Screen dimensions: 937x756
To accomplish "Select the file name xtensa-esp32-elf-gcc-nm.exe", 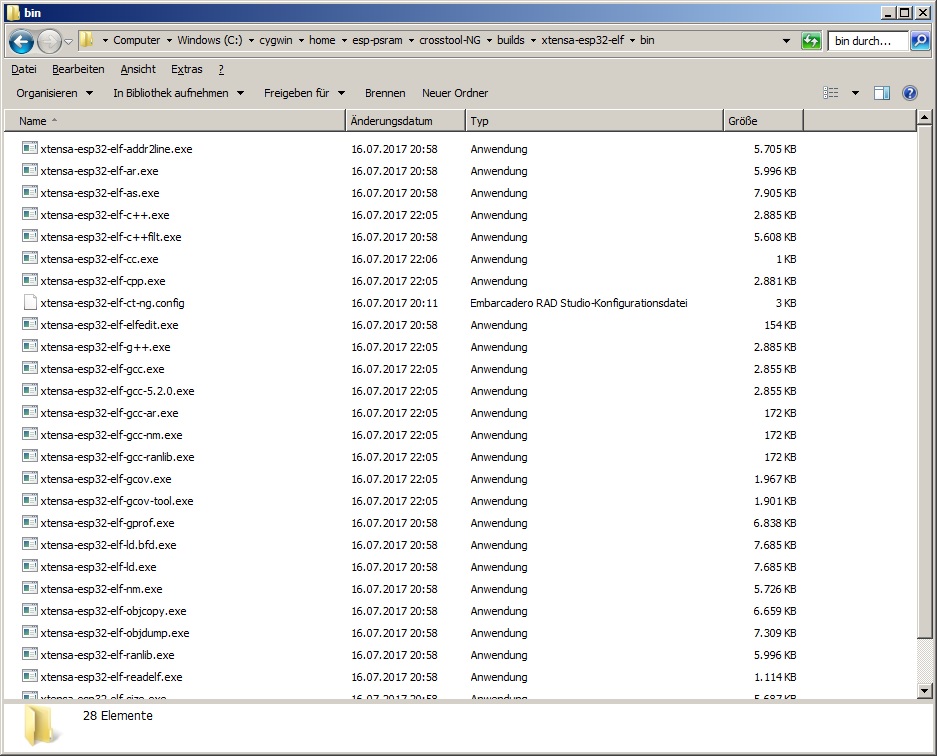I will click(111, 435).
